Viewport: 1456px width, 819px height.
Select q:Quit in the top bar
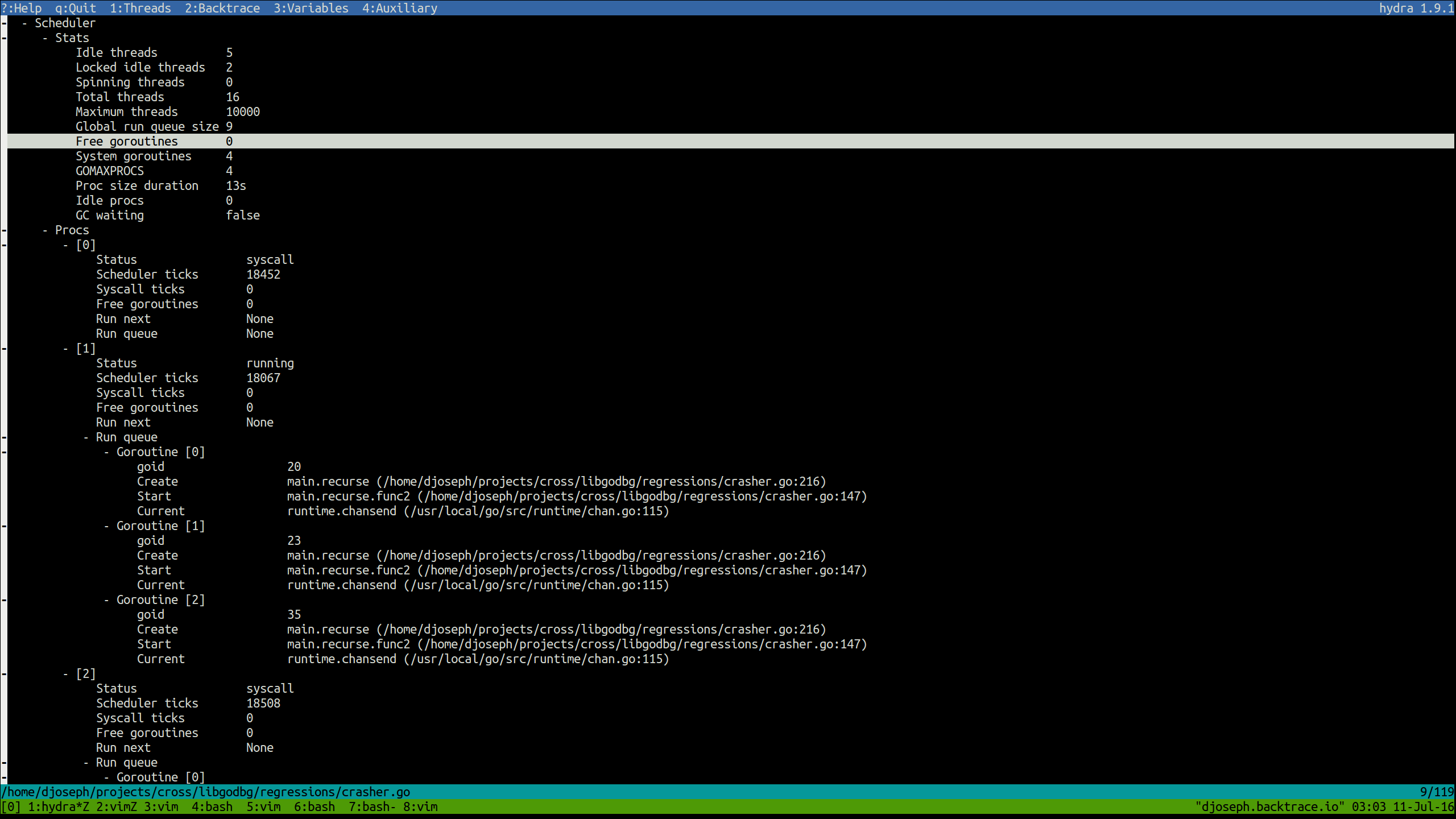[x=76, y=8]
